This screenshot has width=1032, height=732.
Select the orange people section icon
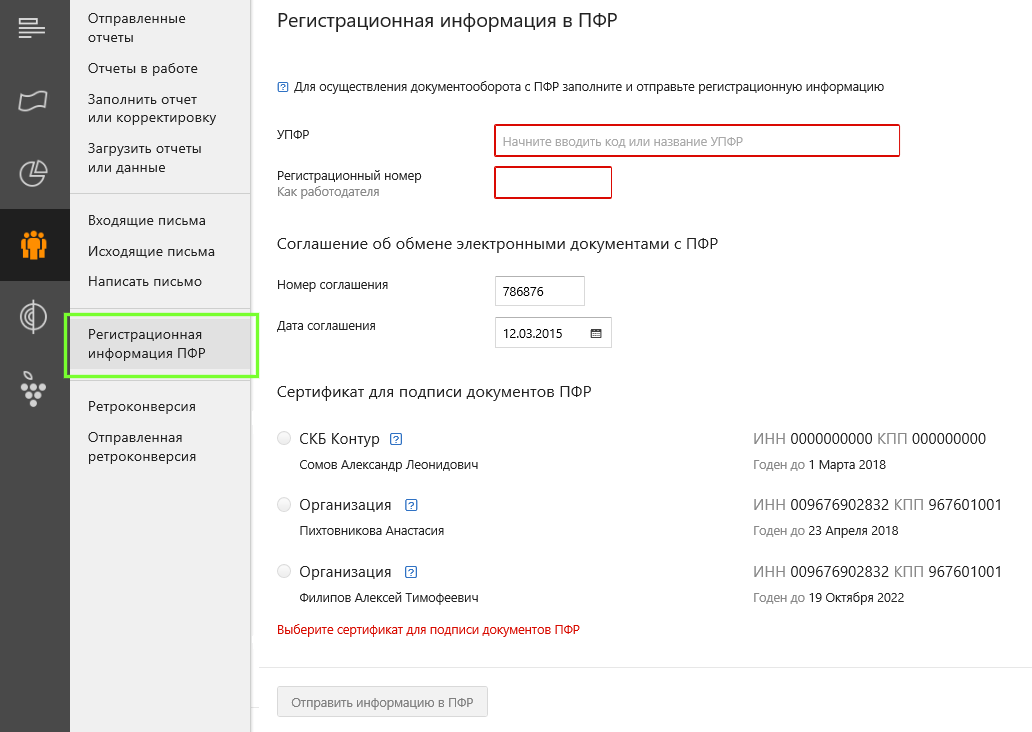(x=34, y=245)
